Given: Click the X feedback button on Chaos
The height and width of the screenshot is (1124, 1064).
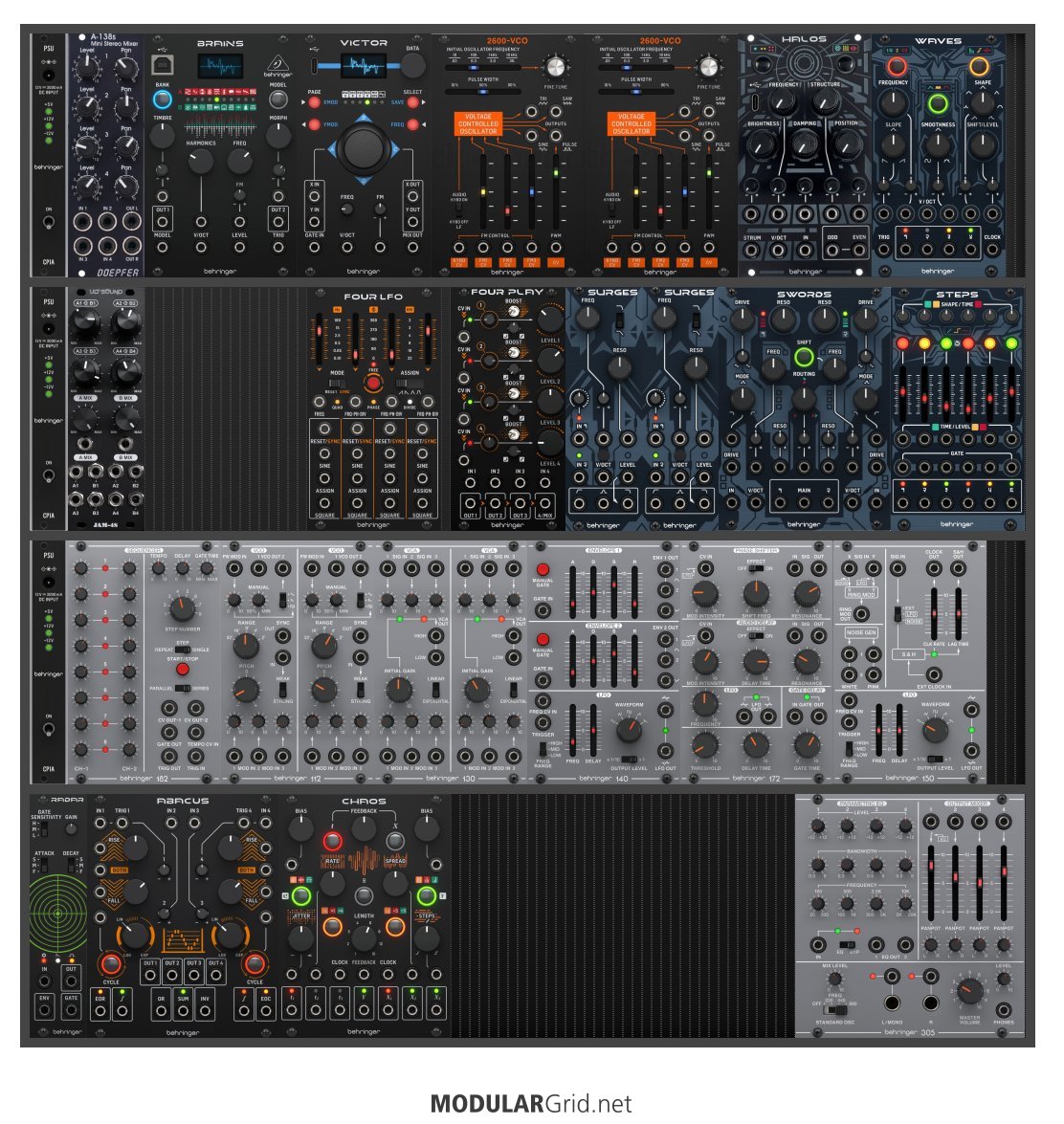Looking at the screenshot, I should (x=395, y=840).
